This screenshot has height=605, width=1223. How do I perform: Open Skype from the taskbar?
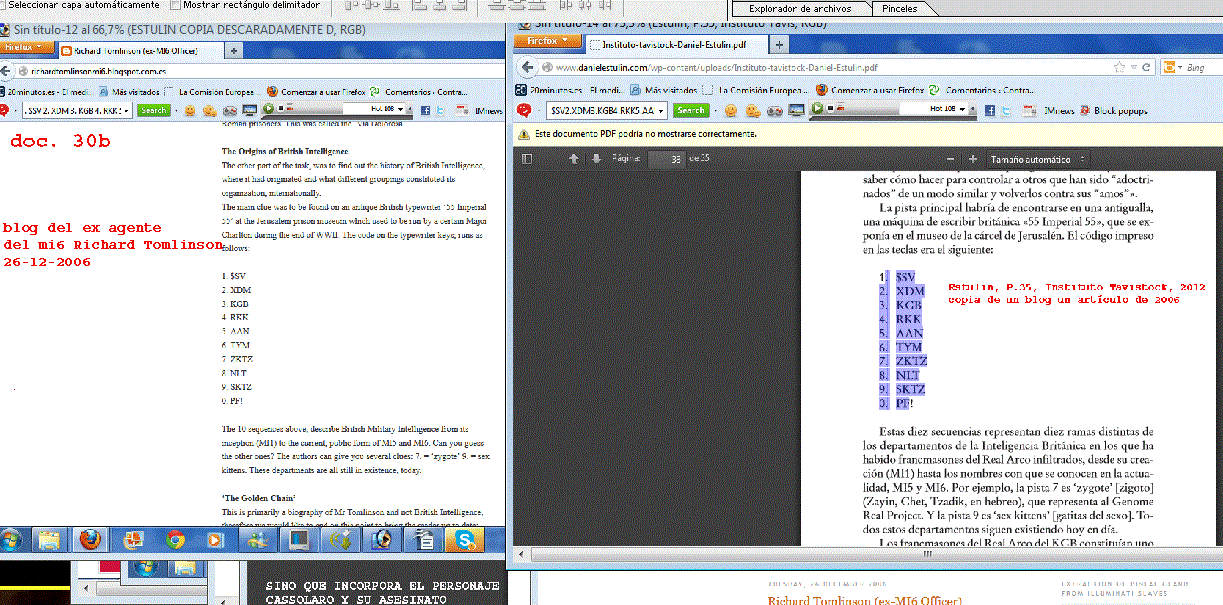(466, 539)
